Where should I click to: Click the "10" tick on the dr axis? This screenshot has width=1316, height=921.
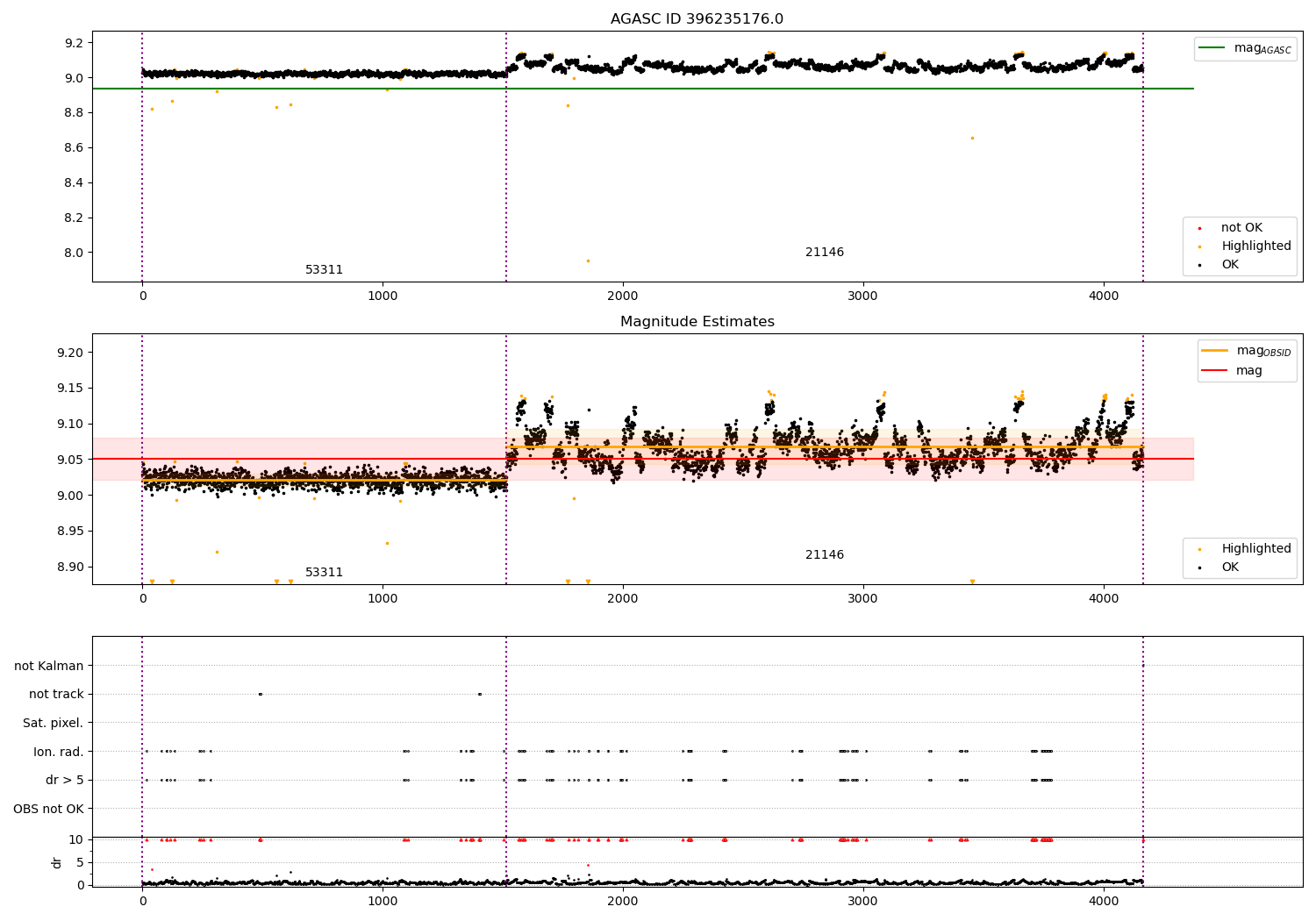pyautogui.click(x=76, y=839)
